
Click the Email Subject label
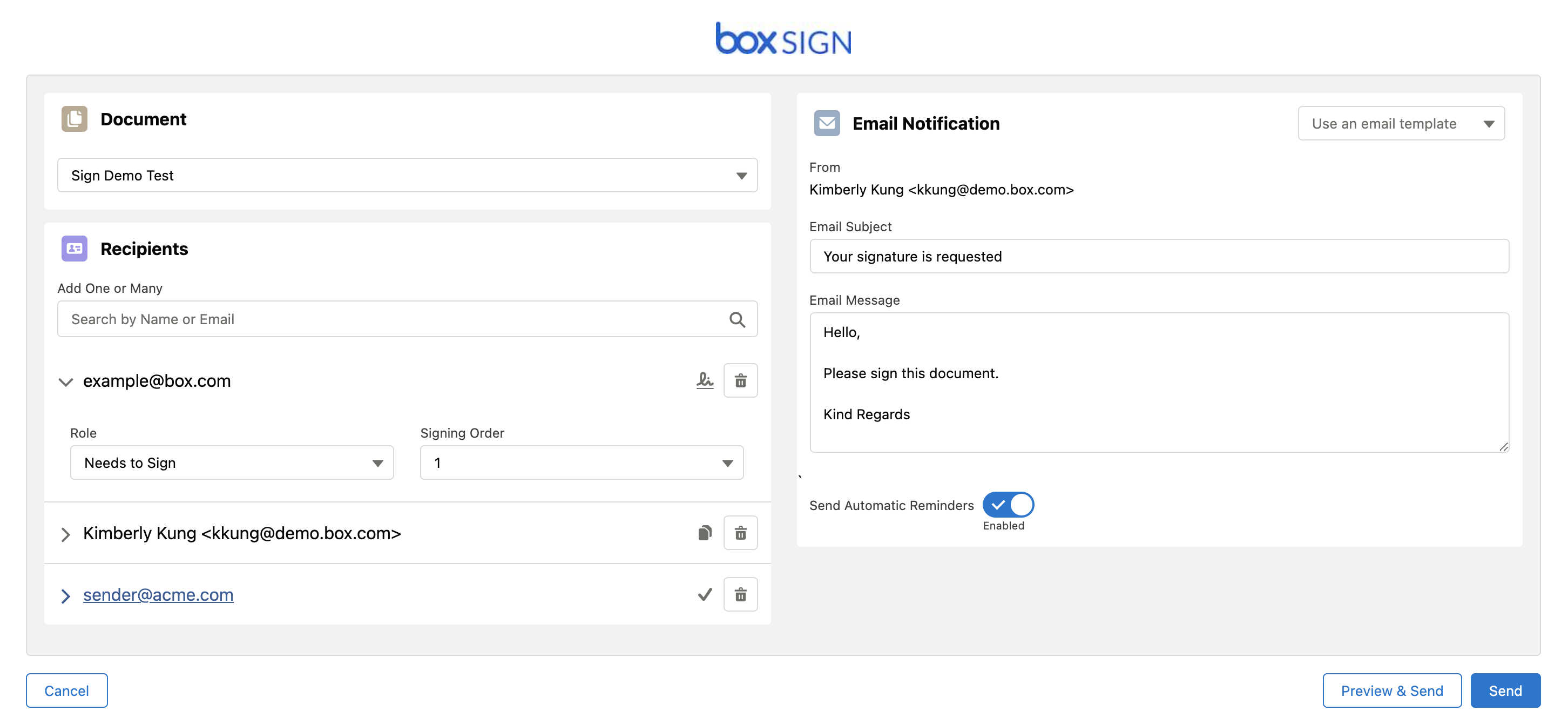pyautogui.click(x=850, y=226)
